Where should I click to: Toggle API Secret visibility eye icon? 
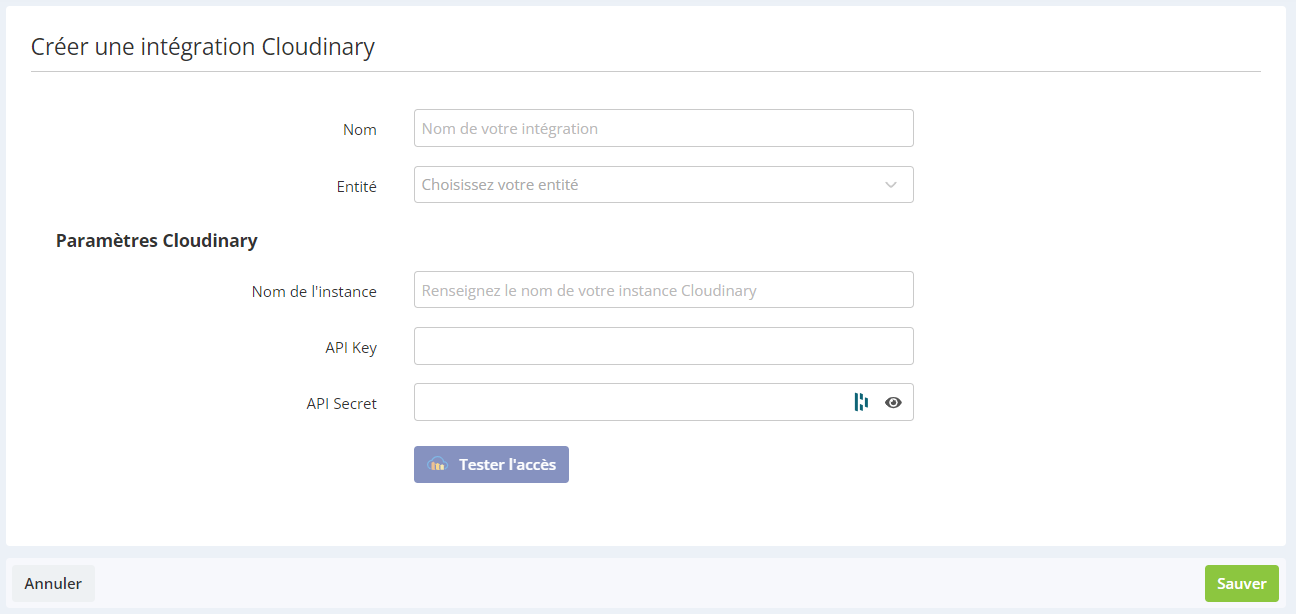coord(893,402)
